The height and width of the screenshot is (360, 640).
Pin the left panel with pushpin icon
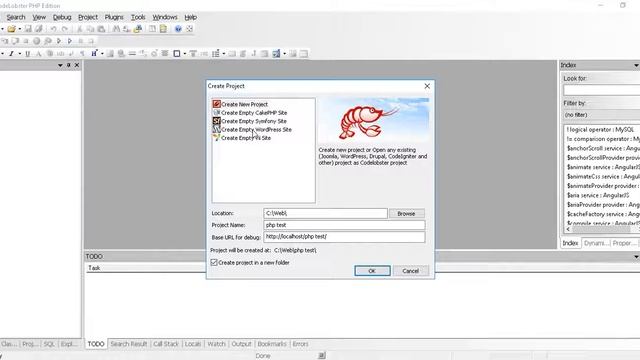[69, 65]
